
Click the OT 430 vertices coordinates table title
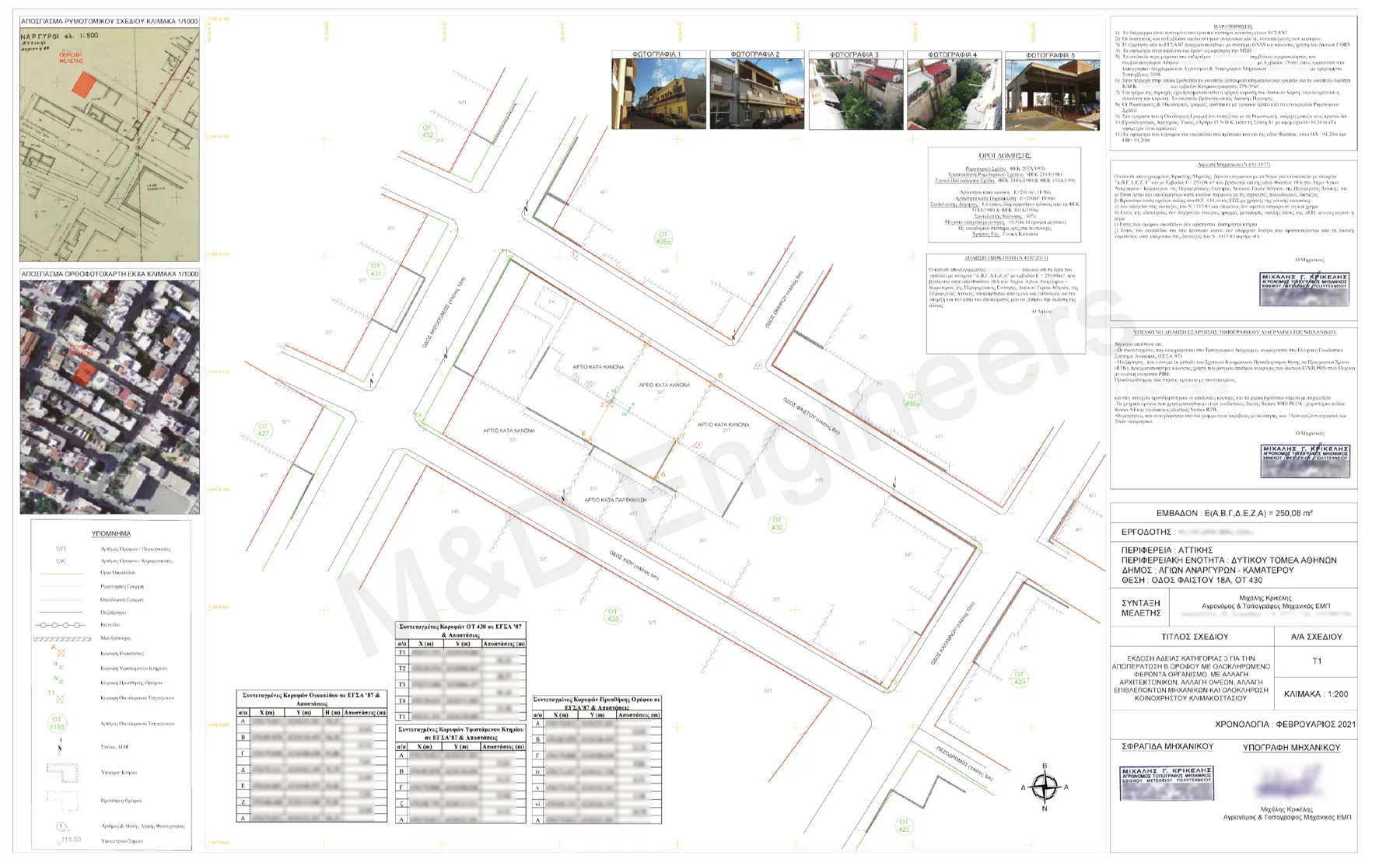click(x=461, y=630)
